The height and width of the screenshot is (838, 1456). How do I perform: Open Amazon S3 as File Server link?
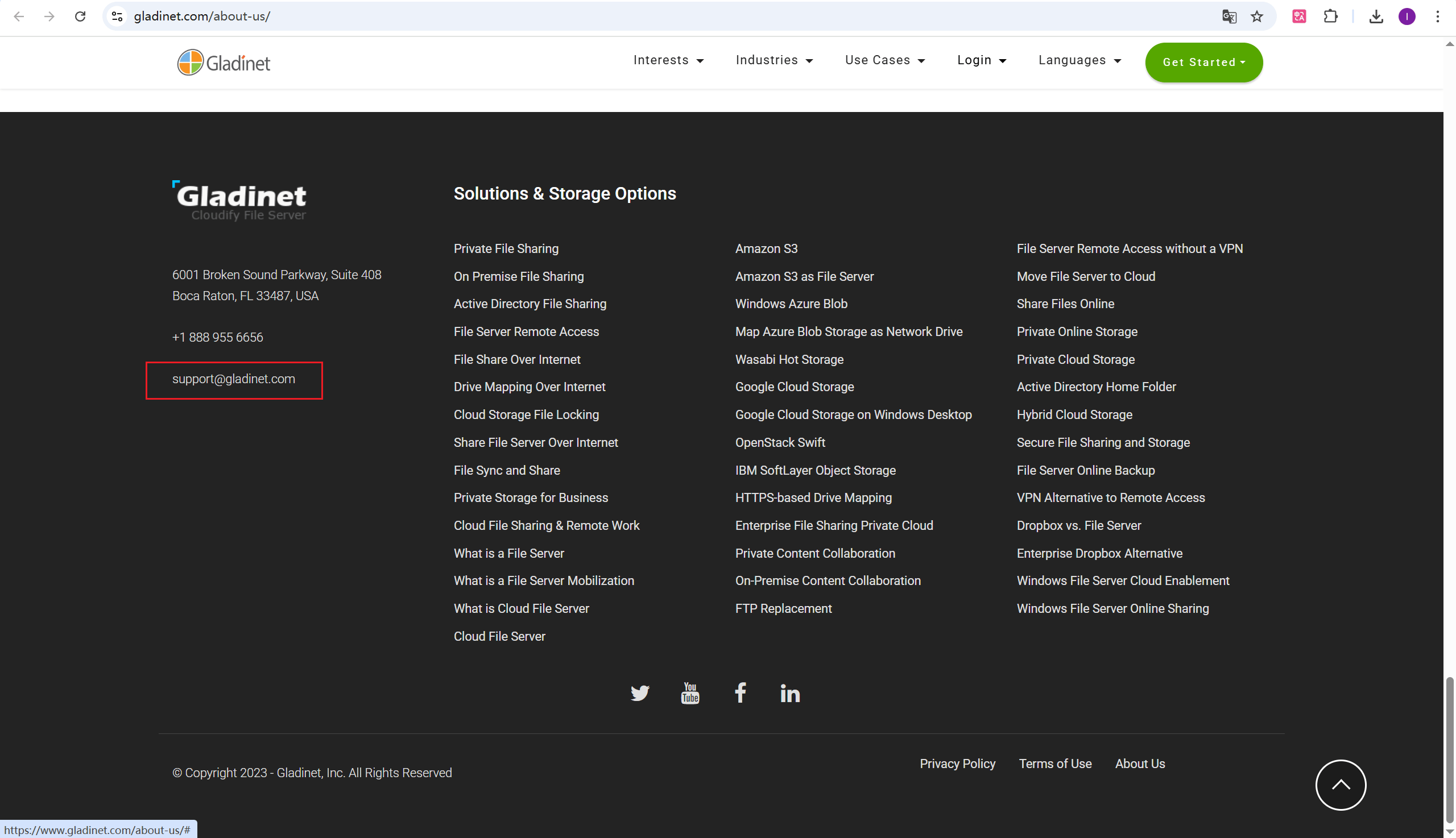pos(804,276)
